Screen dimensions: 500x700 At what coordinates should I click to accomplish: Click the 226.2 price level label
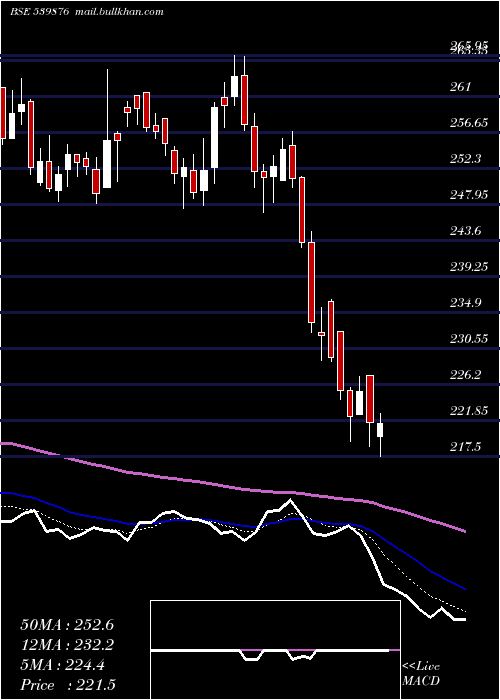466,375
